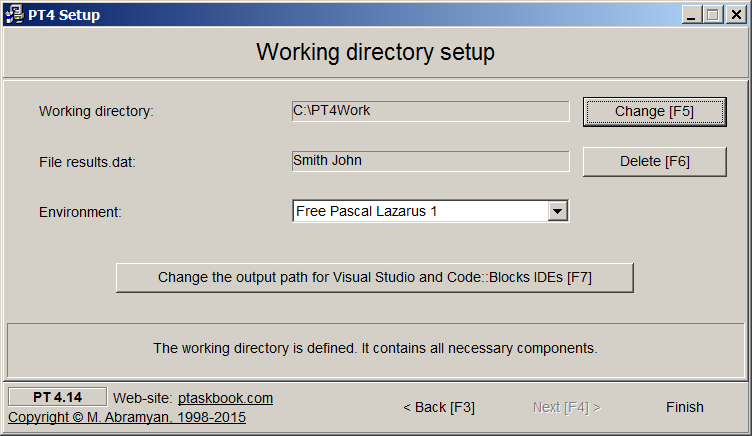752x436 pixels.
Task: Click the PT4 Setup title text
Action: coord(64,15)
